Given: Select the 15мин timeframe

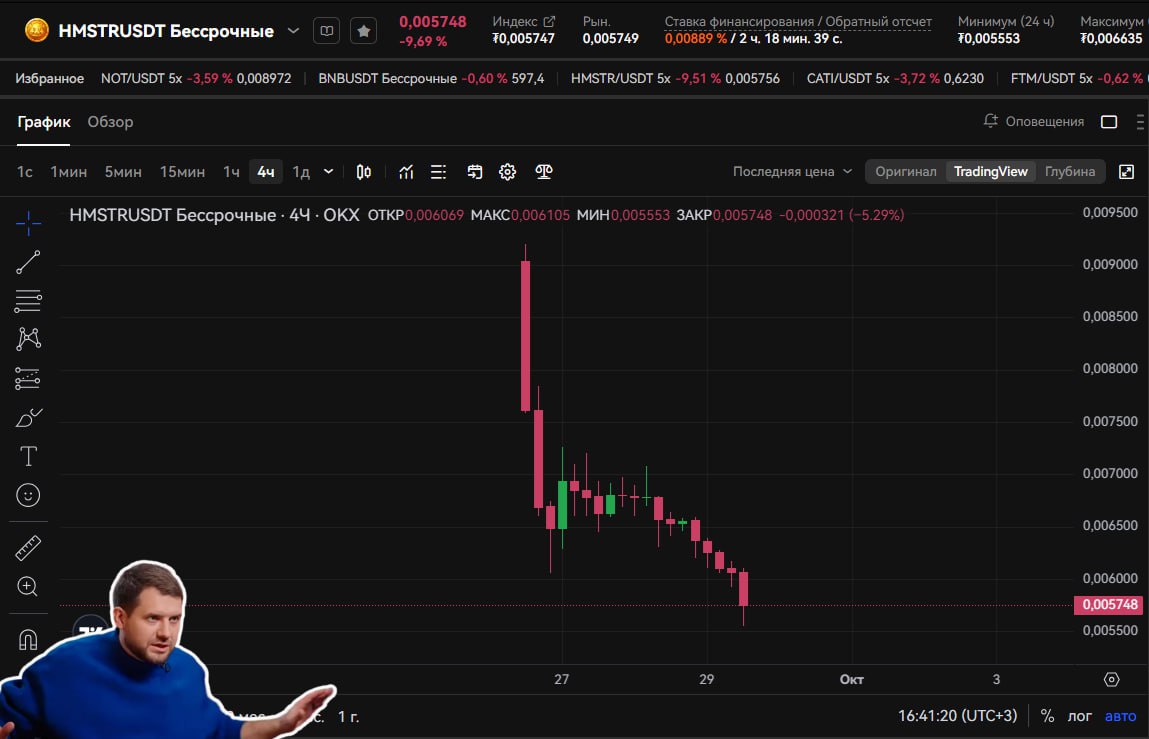Looking at the screenshot, I should 182,172.
